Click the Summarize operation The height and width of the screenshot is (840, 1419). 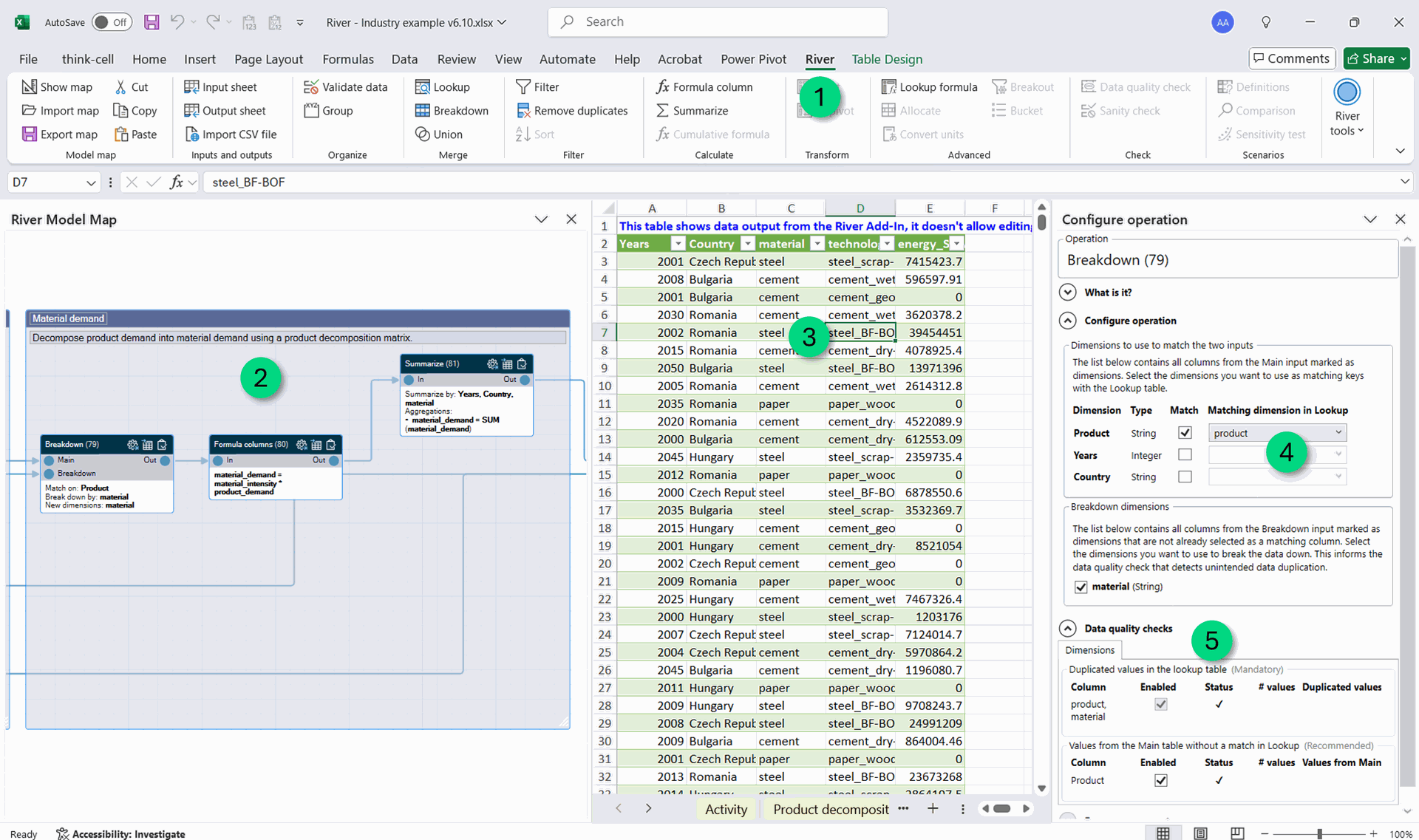692,110
